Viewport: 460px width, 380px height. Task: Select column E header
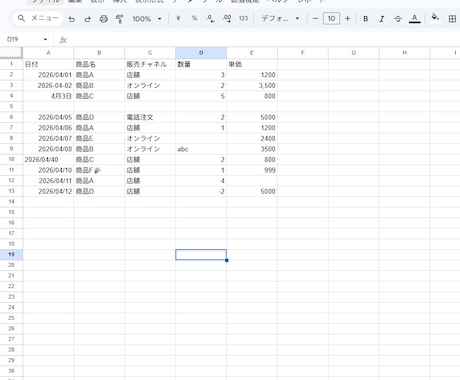[252, 53]
